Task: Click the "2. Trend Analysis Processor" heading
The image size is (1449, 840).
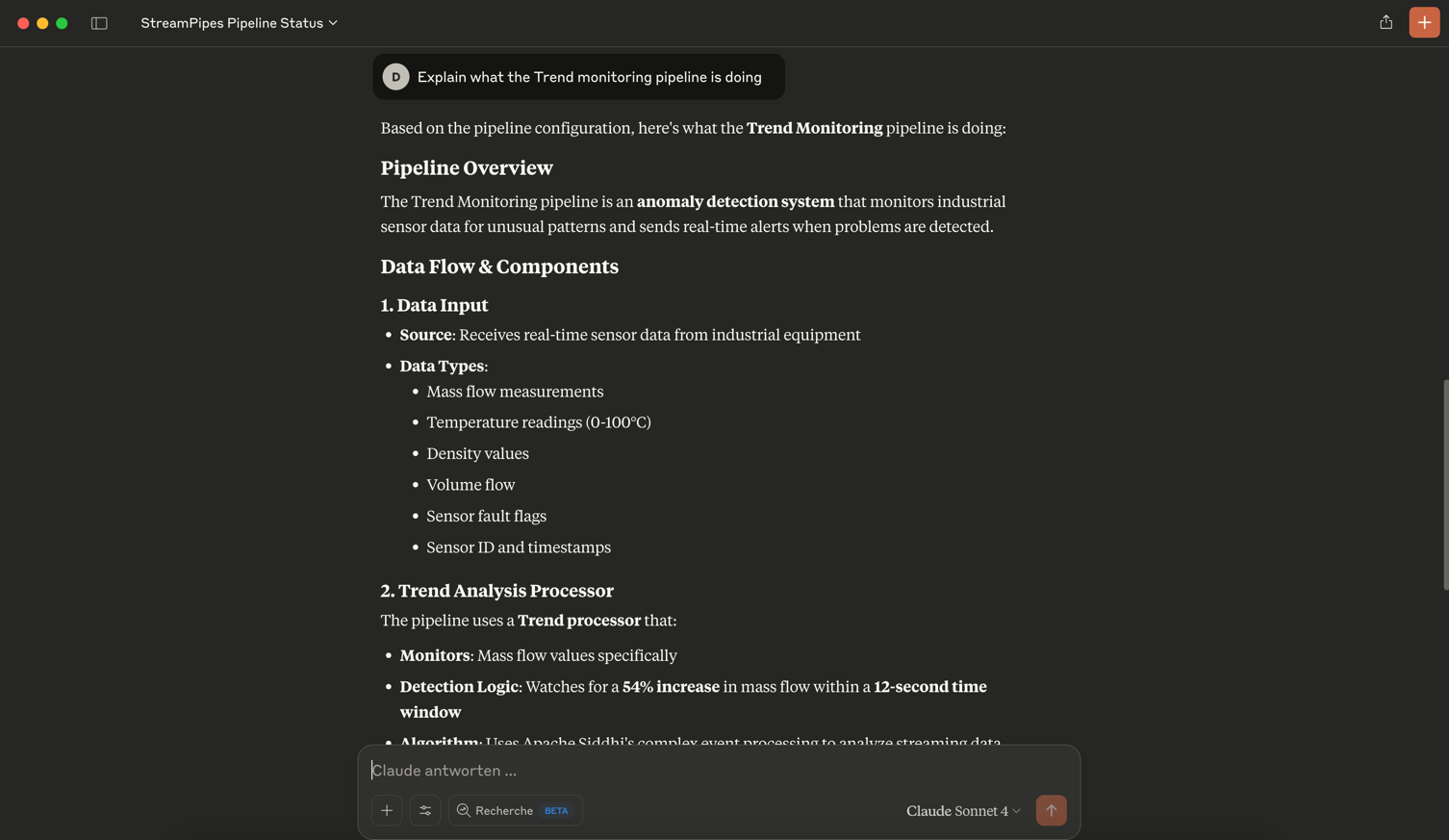Action: (x=496, y=591)
